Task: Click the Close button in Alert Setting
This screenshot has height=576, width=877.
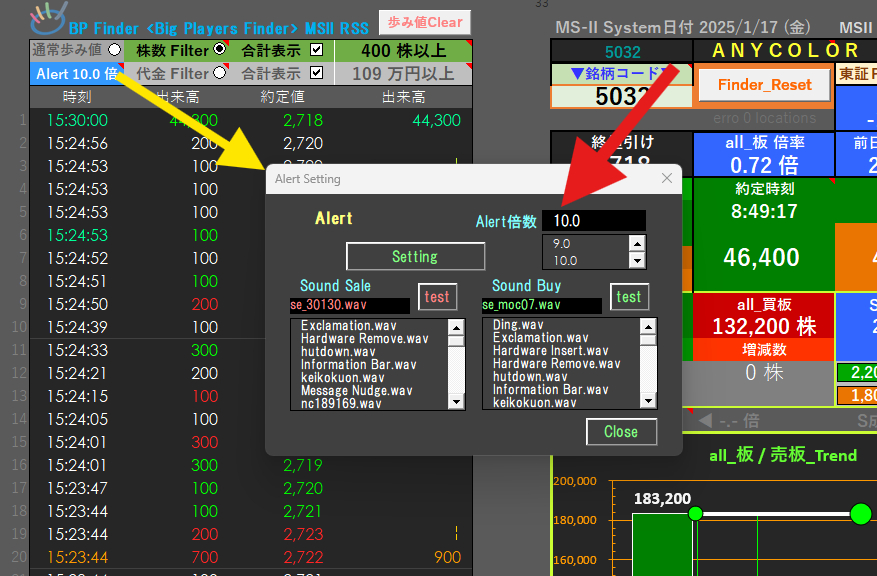Action: click(621, 432)
